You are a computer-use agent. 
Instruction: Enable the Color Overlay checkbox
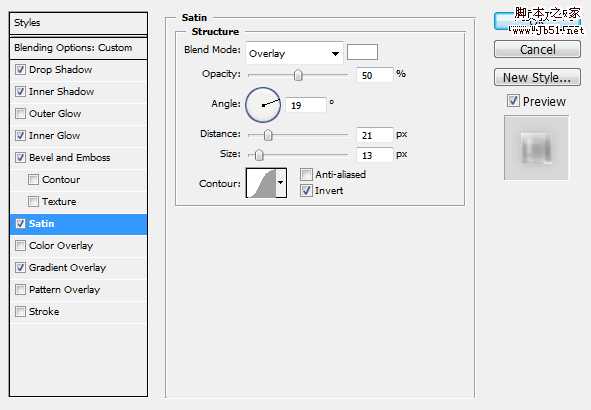[20, 246]
